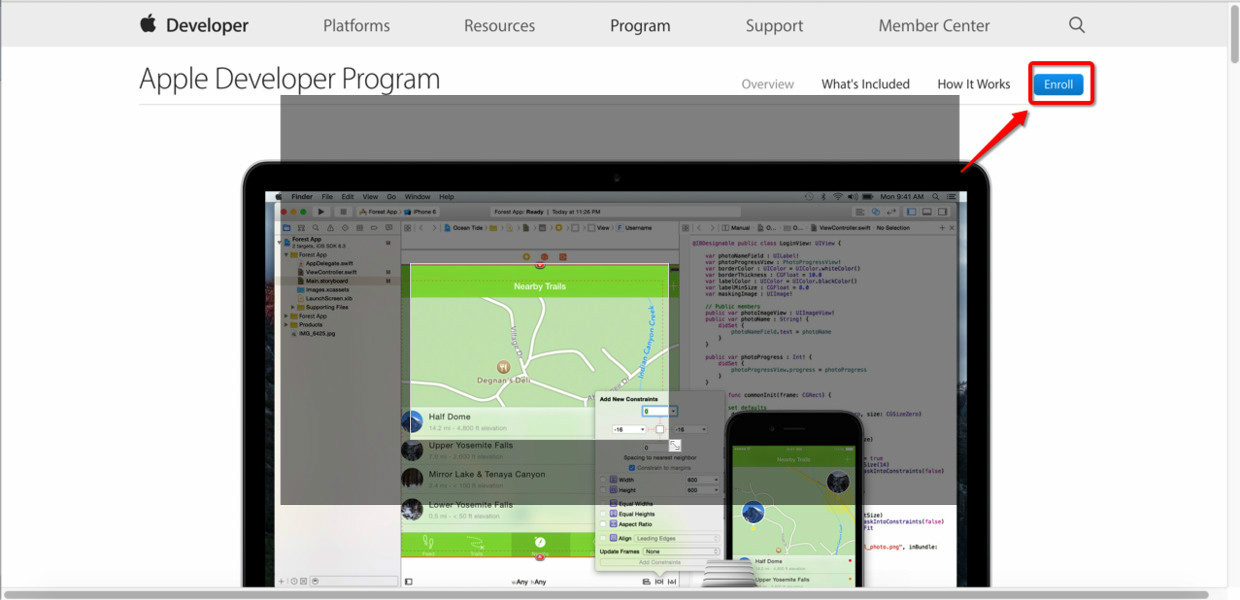Open the How It Works page
The width and height of the screenshot is (1240, 600).
pos(973,84)
